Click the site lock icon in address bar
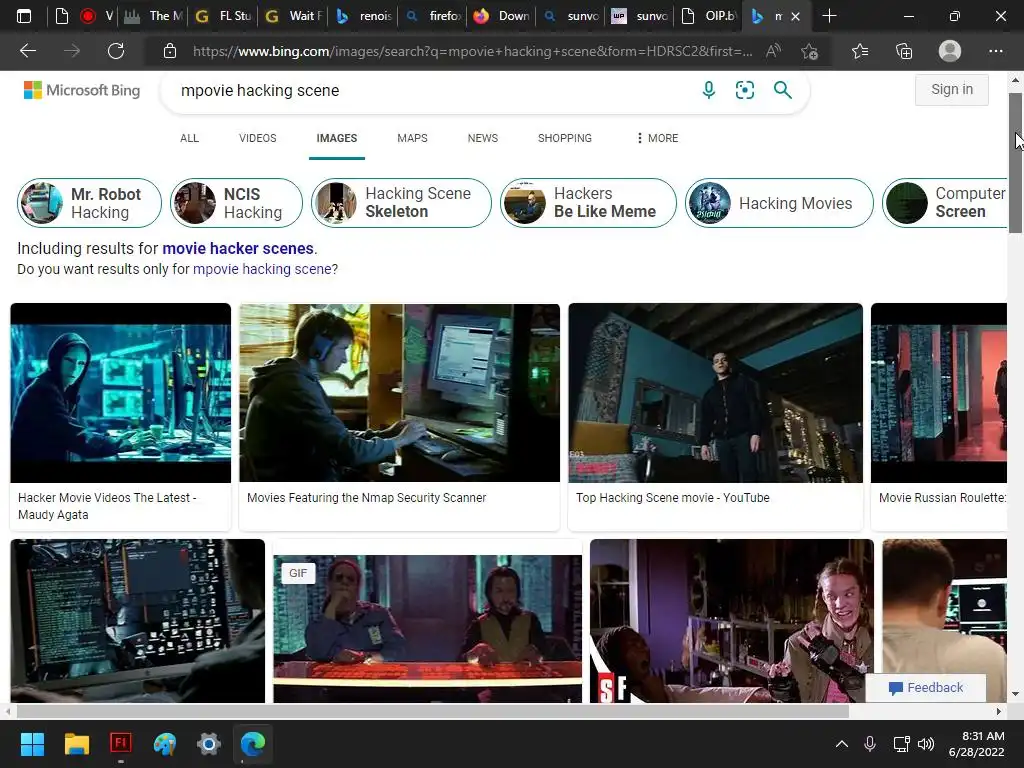Image resolution: width=1024 pixels, height=768 pixels. click(170, 51)
